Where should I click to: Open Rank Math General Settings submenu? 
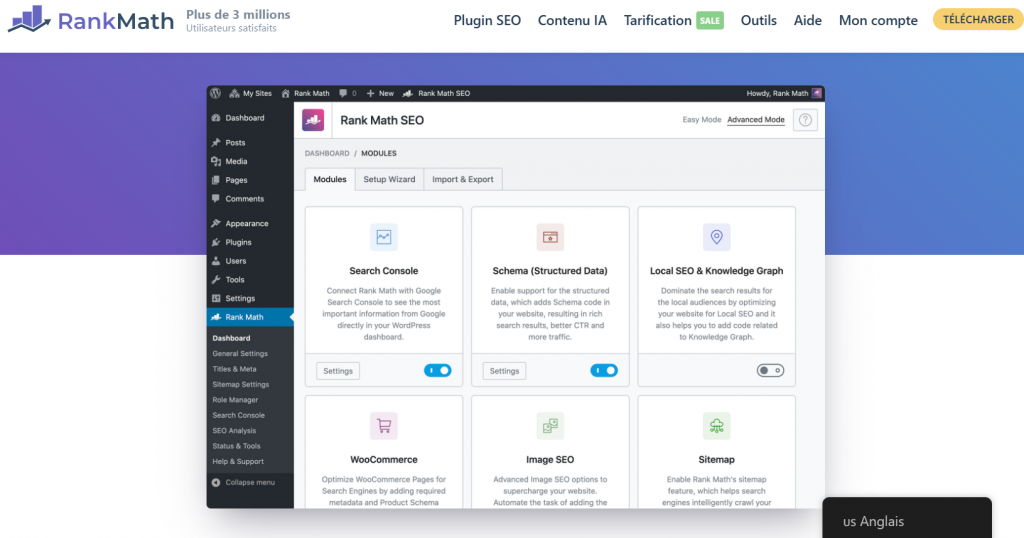tap(240, 354)
